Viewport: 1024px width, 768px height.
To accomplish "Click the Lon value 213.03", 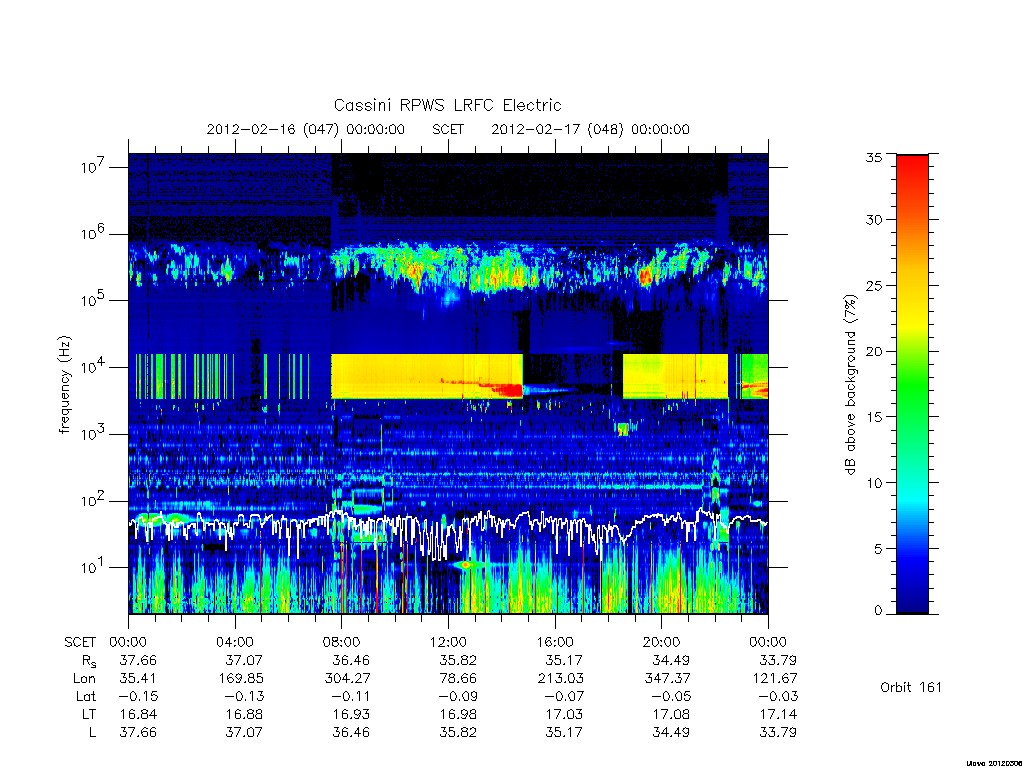I will click(x=560, y=679).
